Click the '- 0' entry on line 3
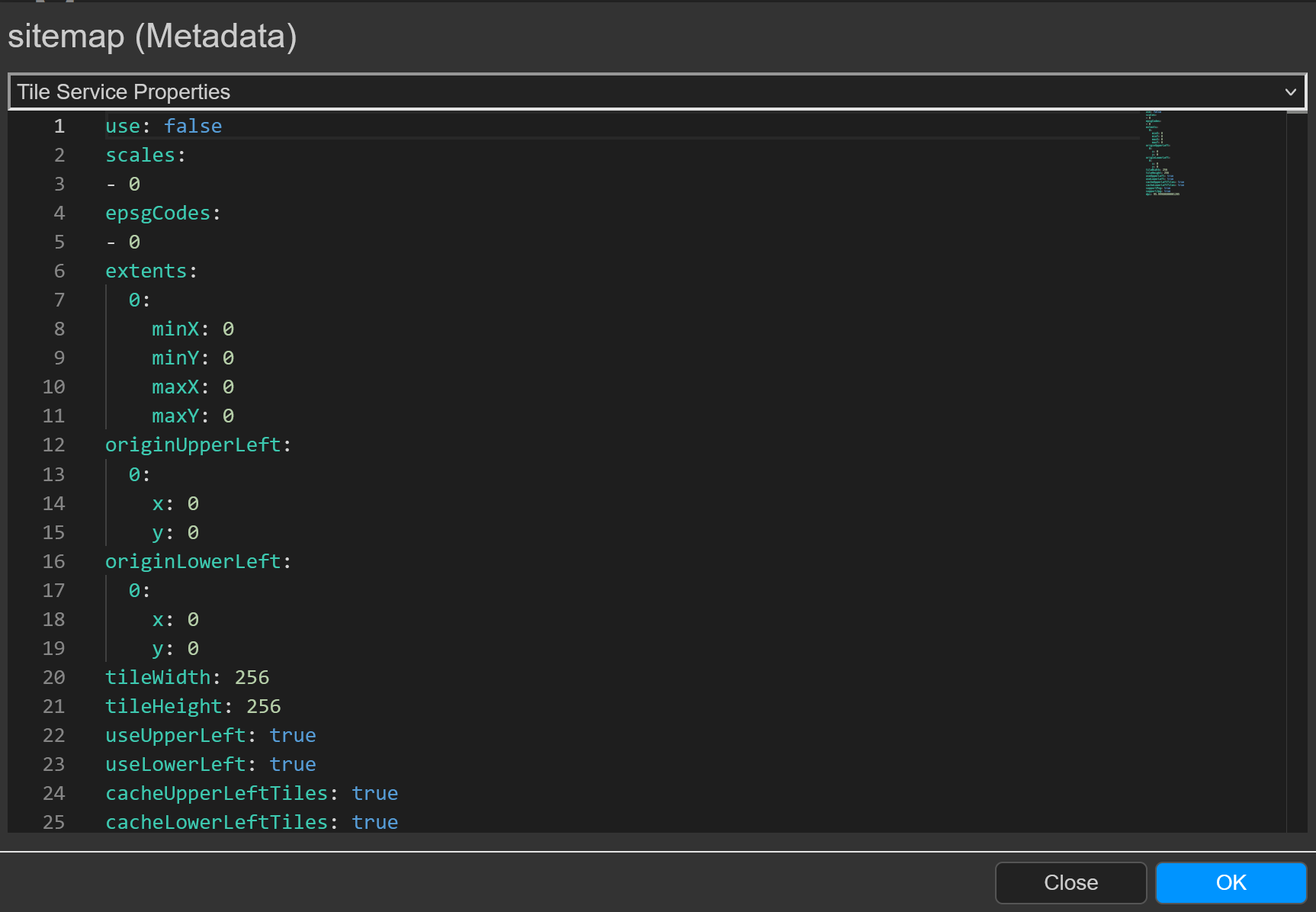 click(123, 184)
